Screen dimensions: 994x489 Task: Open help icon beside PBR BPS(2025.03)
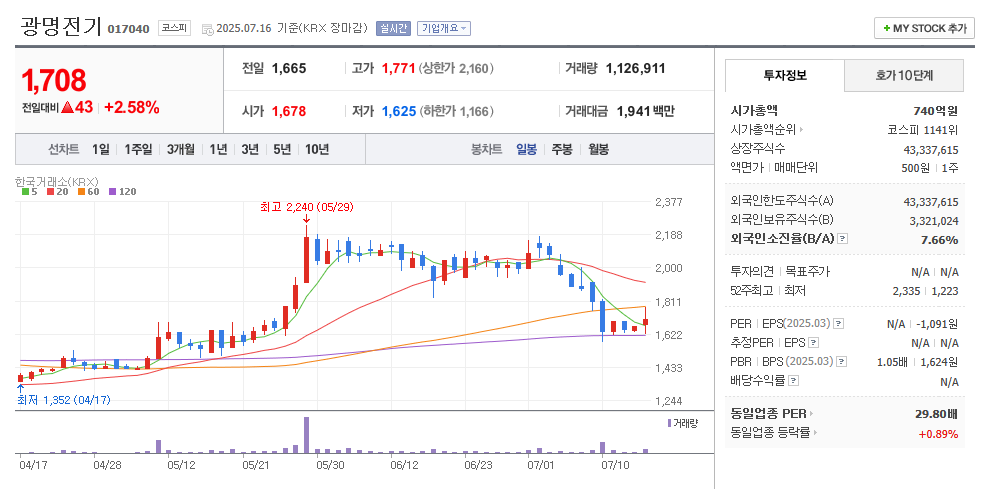tap(841, 362)
